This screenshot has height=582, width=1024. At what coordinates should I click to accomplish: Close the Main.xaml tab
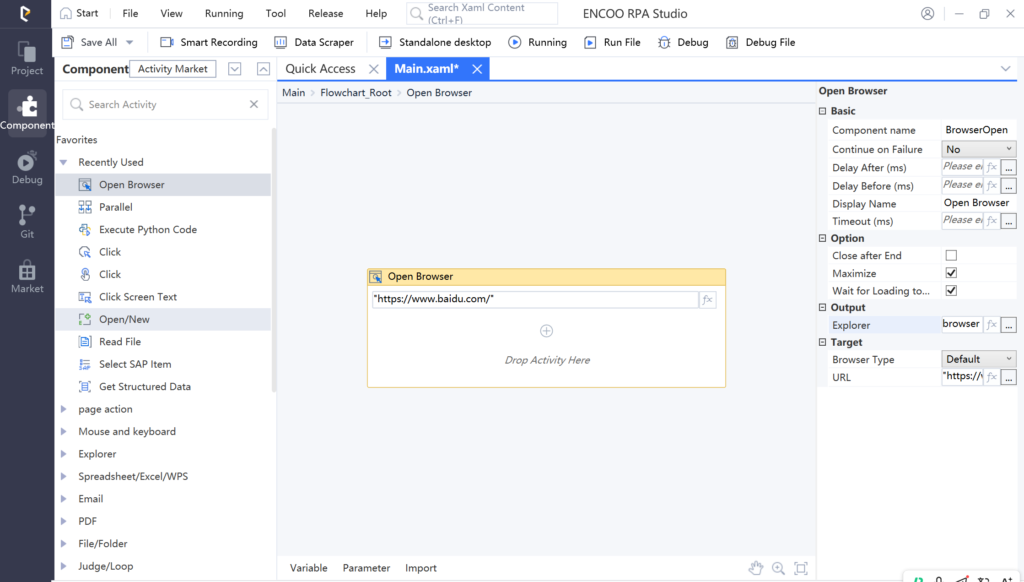(477, 69)
